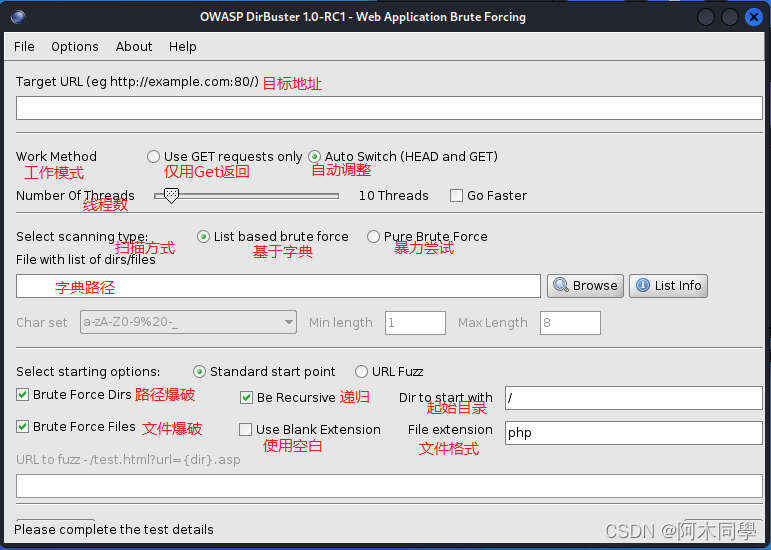This screenshot has width=771, height=550.
Task: Open the About menu
Action: click(x=134, y=47)
